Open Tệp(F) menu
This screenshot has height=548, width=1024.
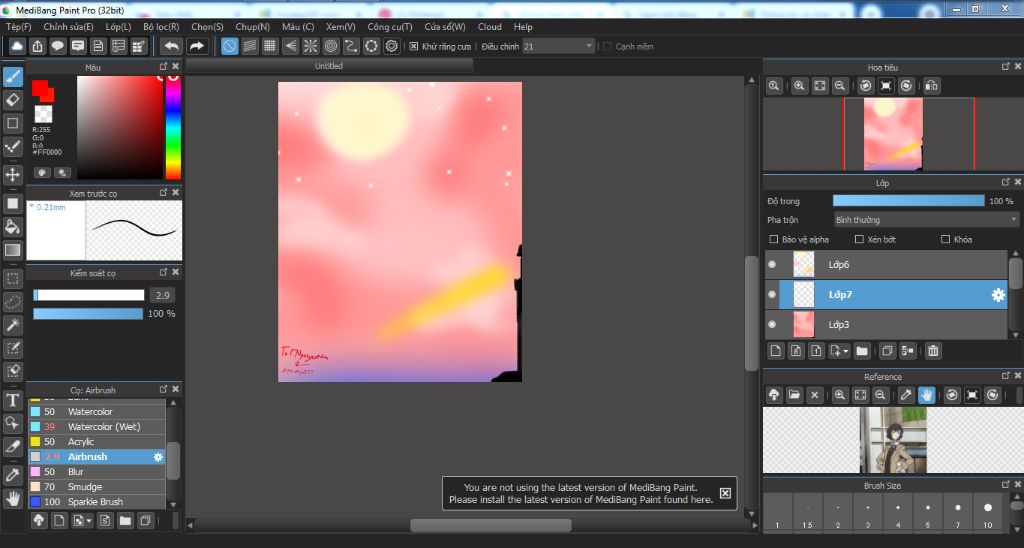[18, 27]
